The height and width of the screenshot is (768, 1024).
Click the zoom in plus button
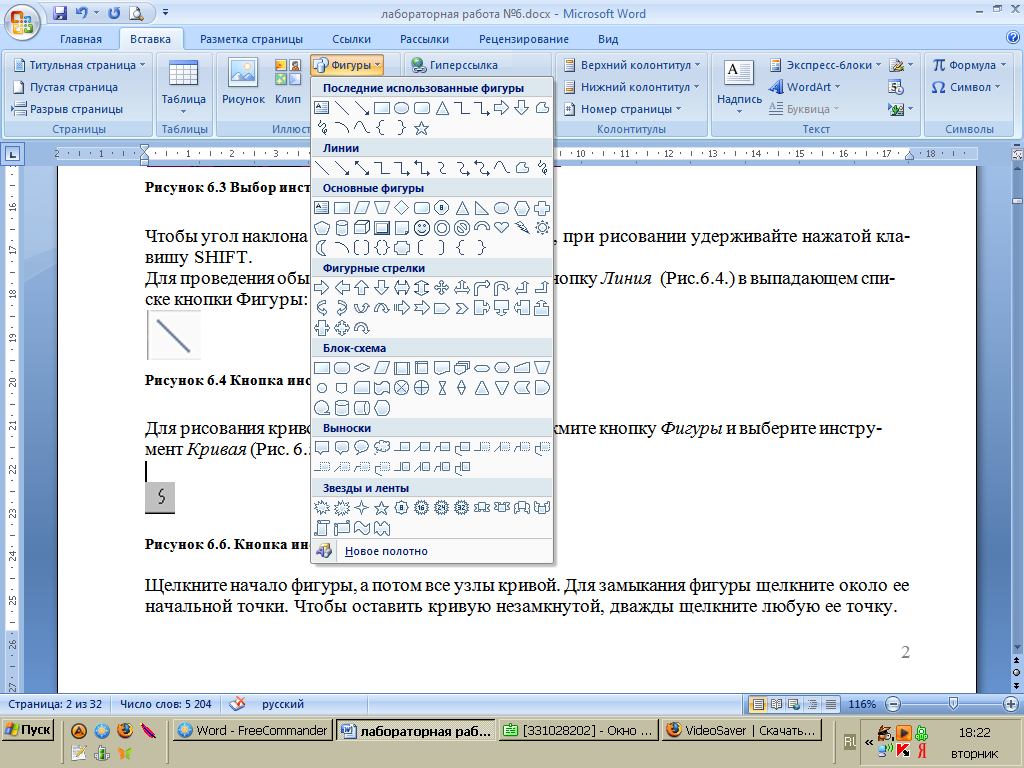pyautogui.click(x=1011, y=704)
